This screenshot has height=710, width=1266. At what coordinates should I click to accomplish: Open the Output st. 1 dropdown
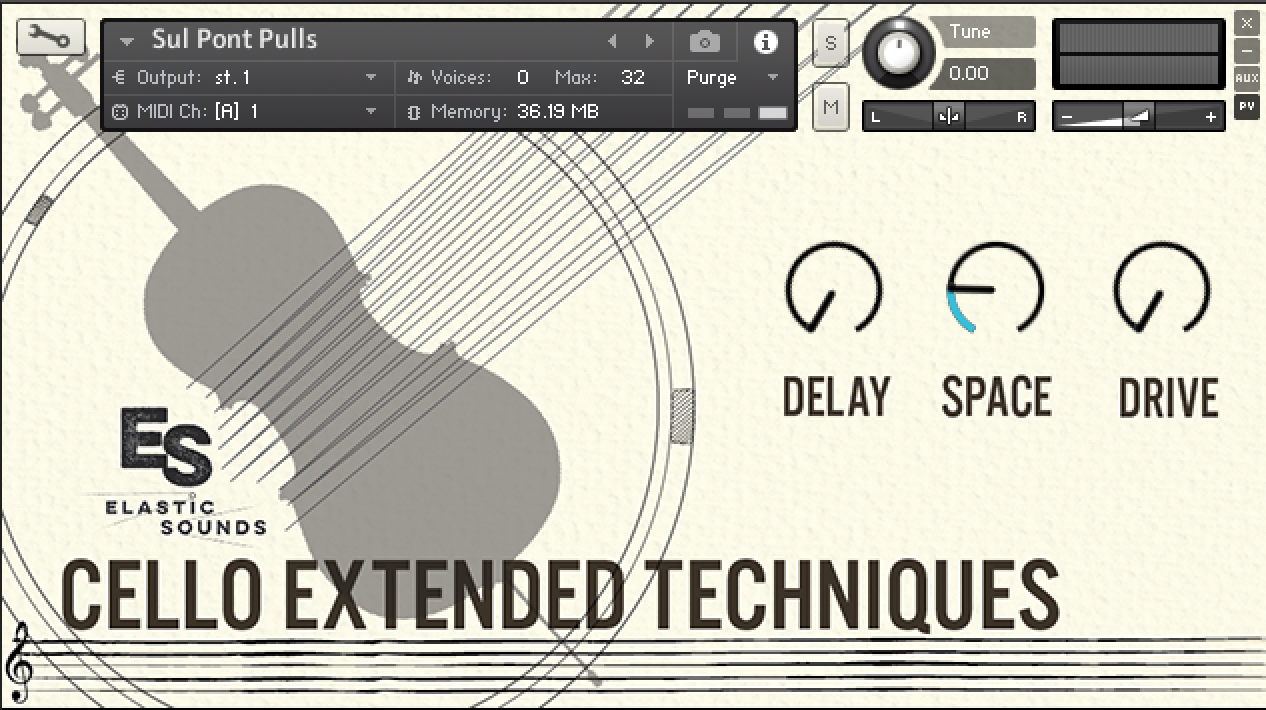(371, 78)
